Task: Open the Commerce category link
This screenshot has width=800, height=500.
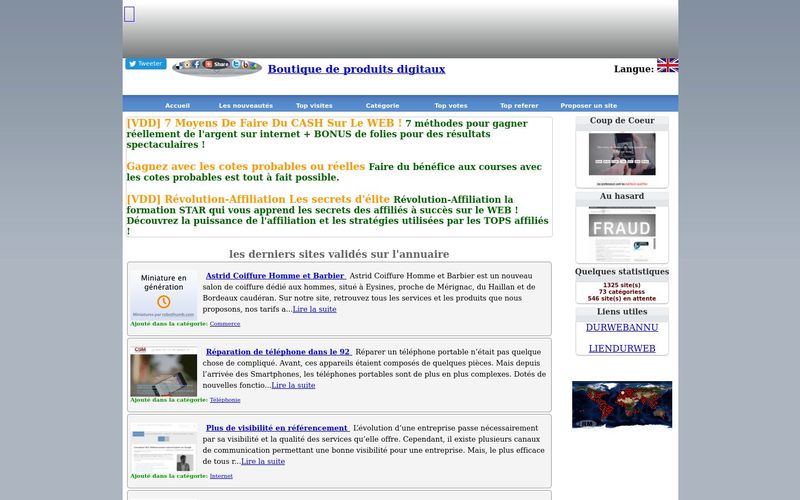Action: tap(225, 324)
